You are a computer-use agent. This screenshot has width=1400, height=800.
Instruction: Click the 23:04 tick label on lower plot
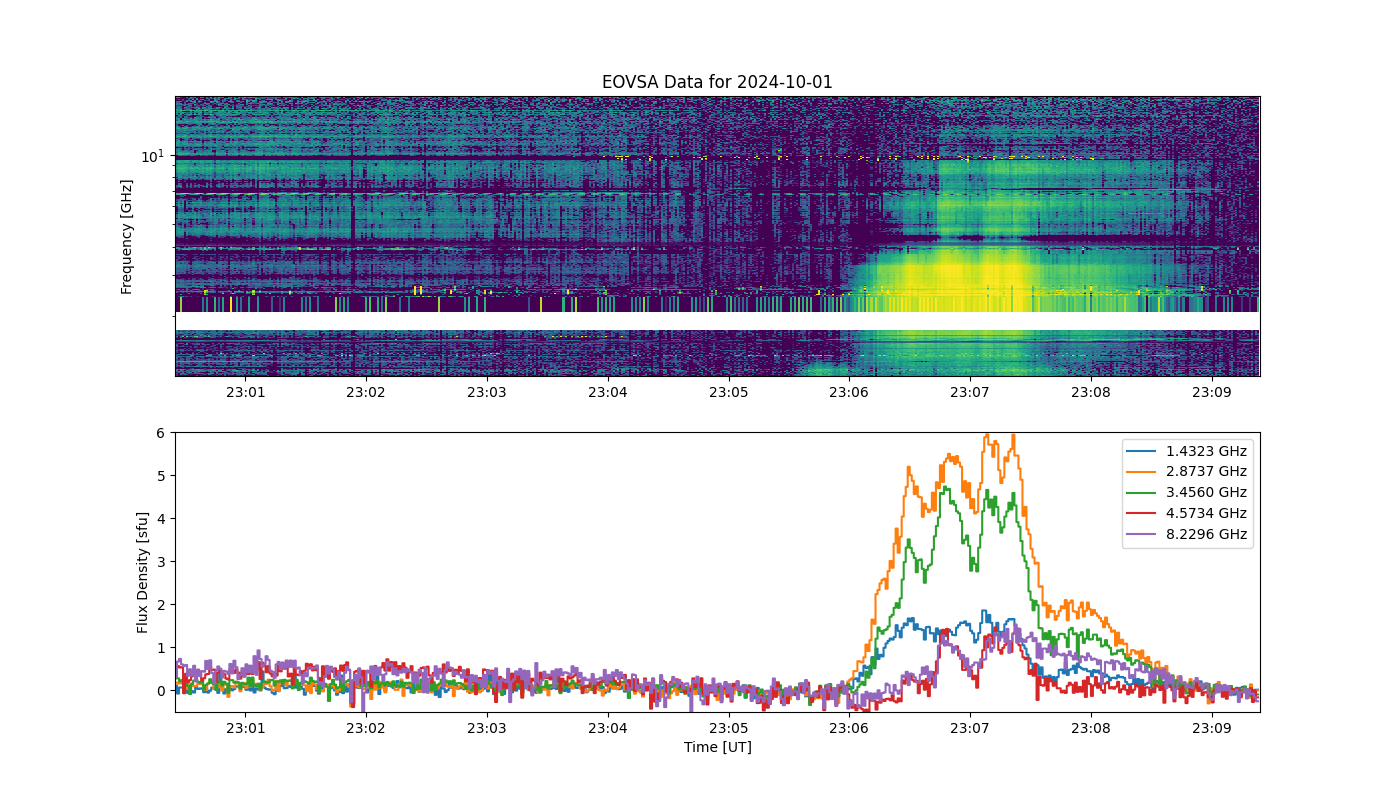608,728
